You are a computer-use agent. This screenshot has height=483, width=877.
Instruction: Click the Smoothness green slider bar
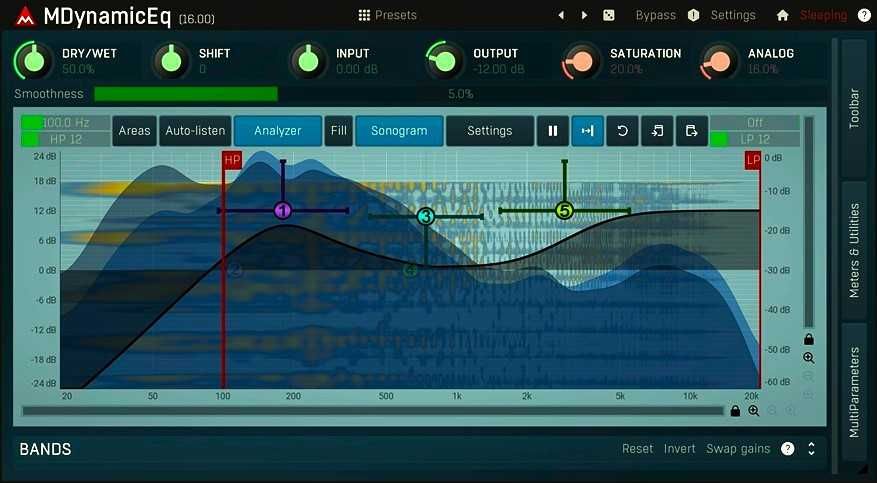click(459, 94)
